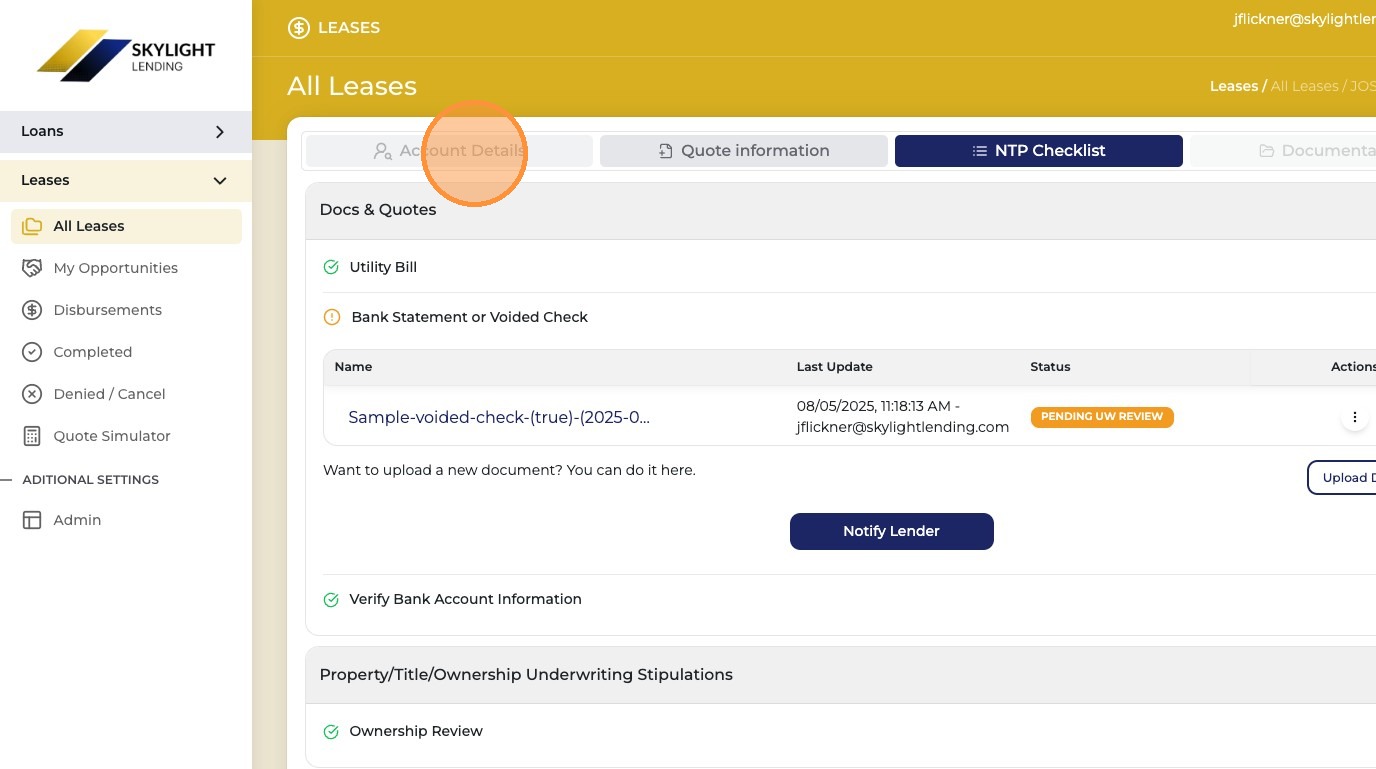
Task: Click Quote information document icon
Action: tap(665, 151)
